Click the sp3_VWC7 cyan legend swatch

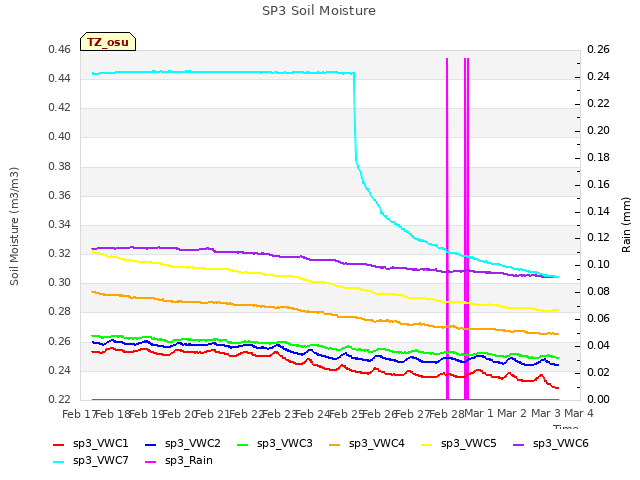(x=59, y=462)
